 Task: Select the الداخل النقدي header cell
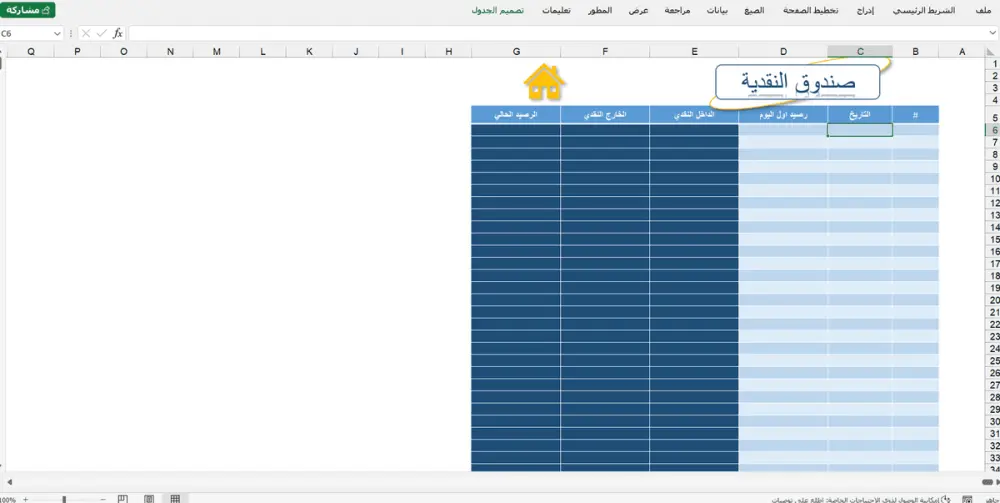[x=694, y=115]
